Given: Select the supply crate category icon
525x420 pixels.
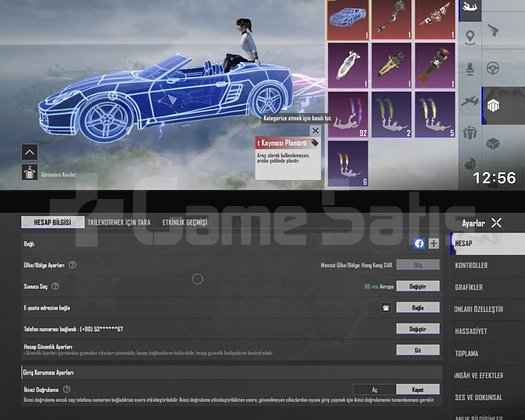Looking at the screenshot, I should (x=493, y=144).
